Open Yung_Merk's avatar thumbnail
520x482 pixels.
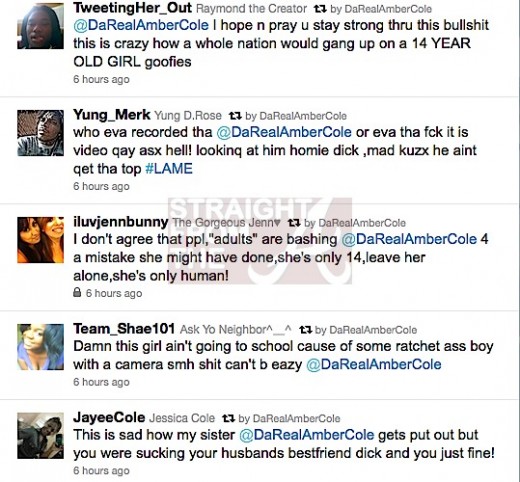(40, 133)
